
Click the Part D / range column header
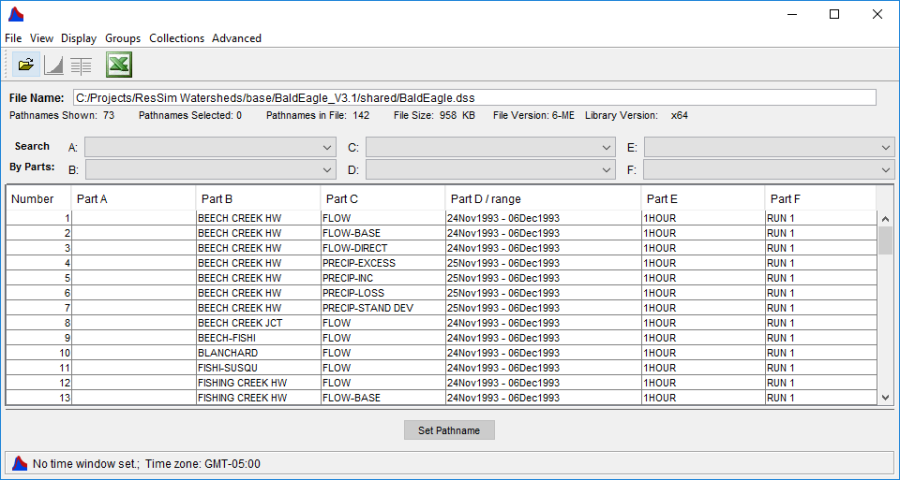pyautogui.click(x=542, y=198)
